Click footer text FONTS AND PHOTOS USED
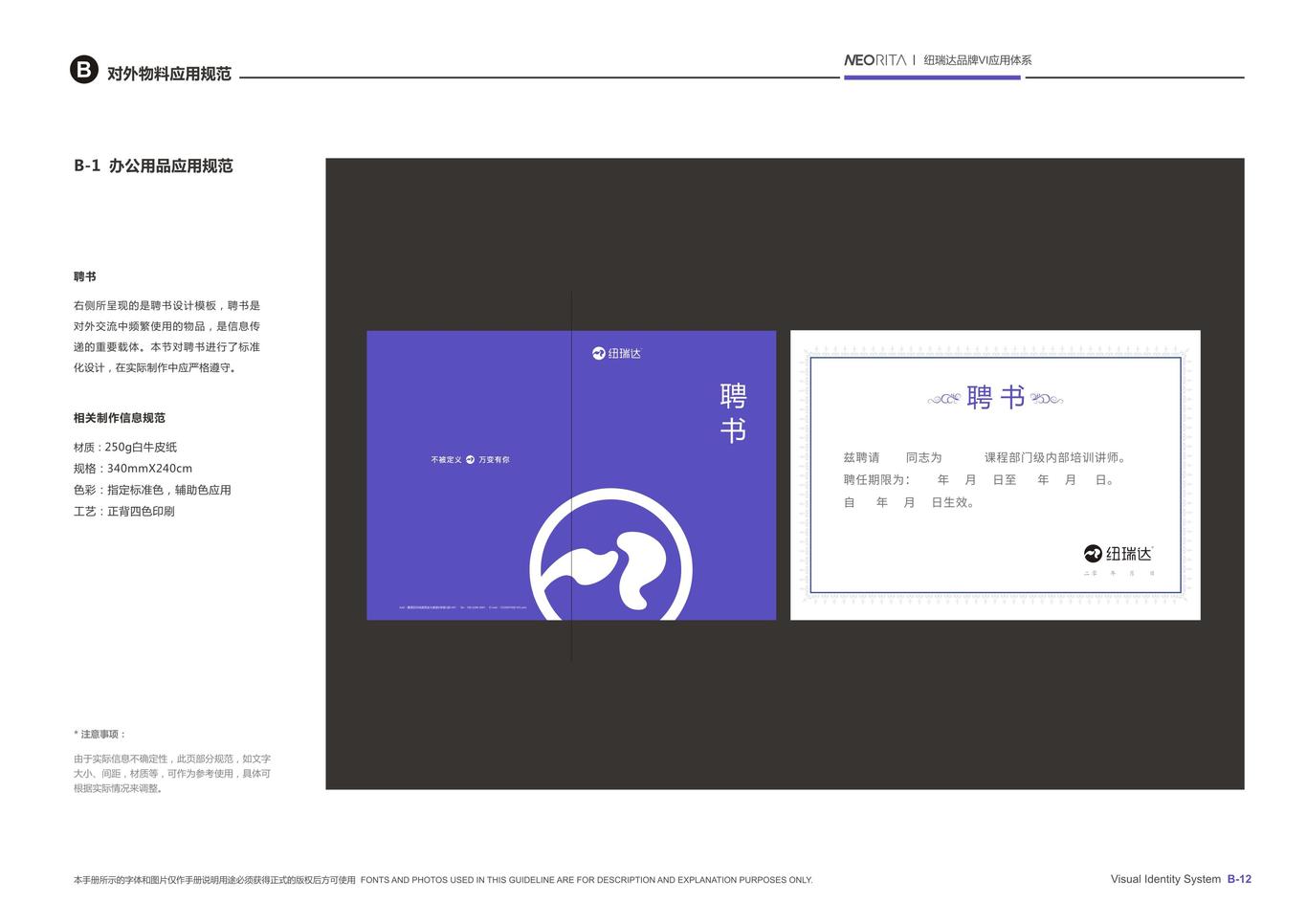Screen dimensions: 1307x924 click(x=587, y=880)
